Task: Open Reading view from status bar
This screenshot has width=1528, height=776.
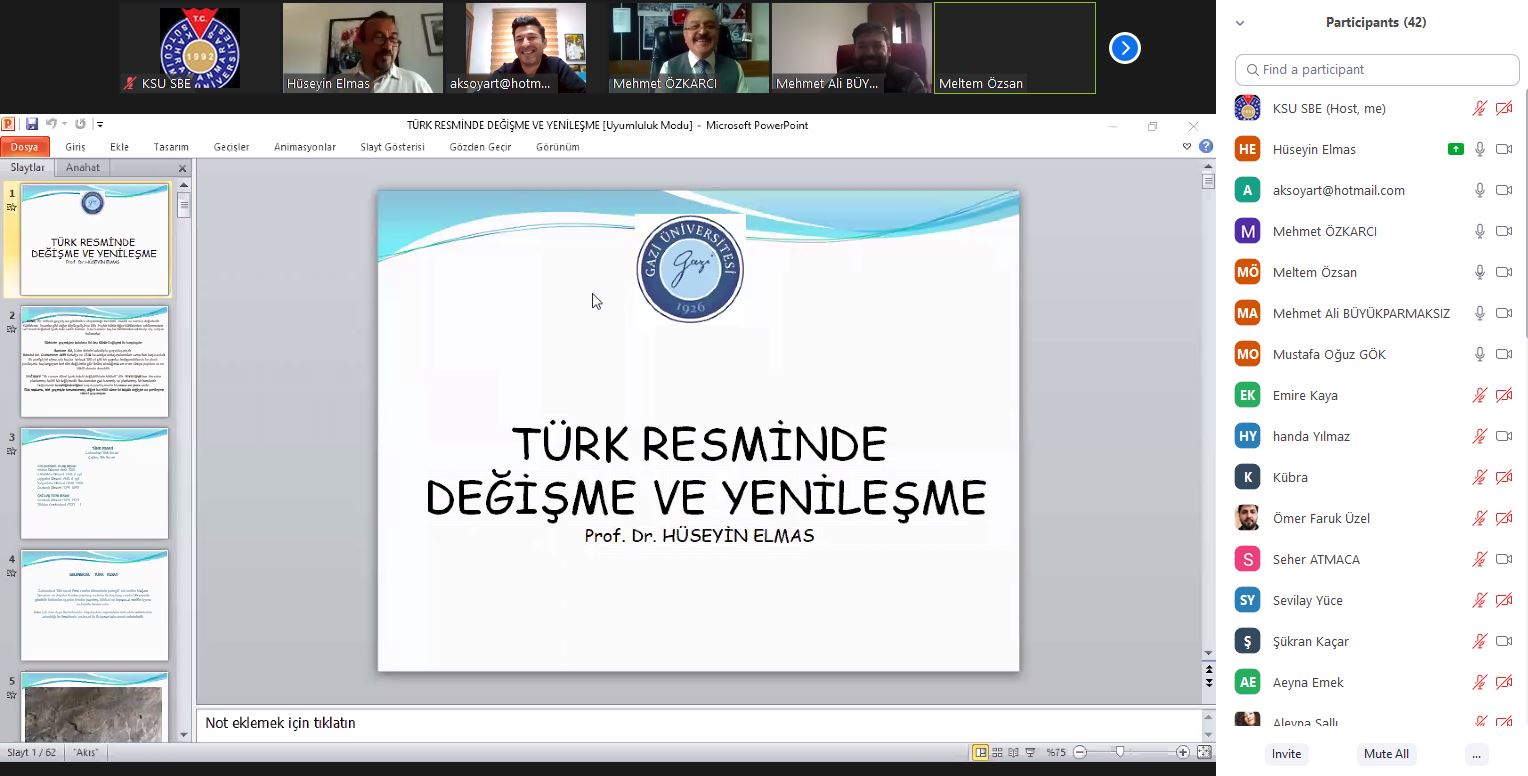Action: click(x=1013, y=752)
